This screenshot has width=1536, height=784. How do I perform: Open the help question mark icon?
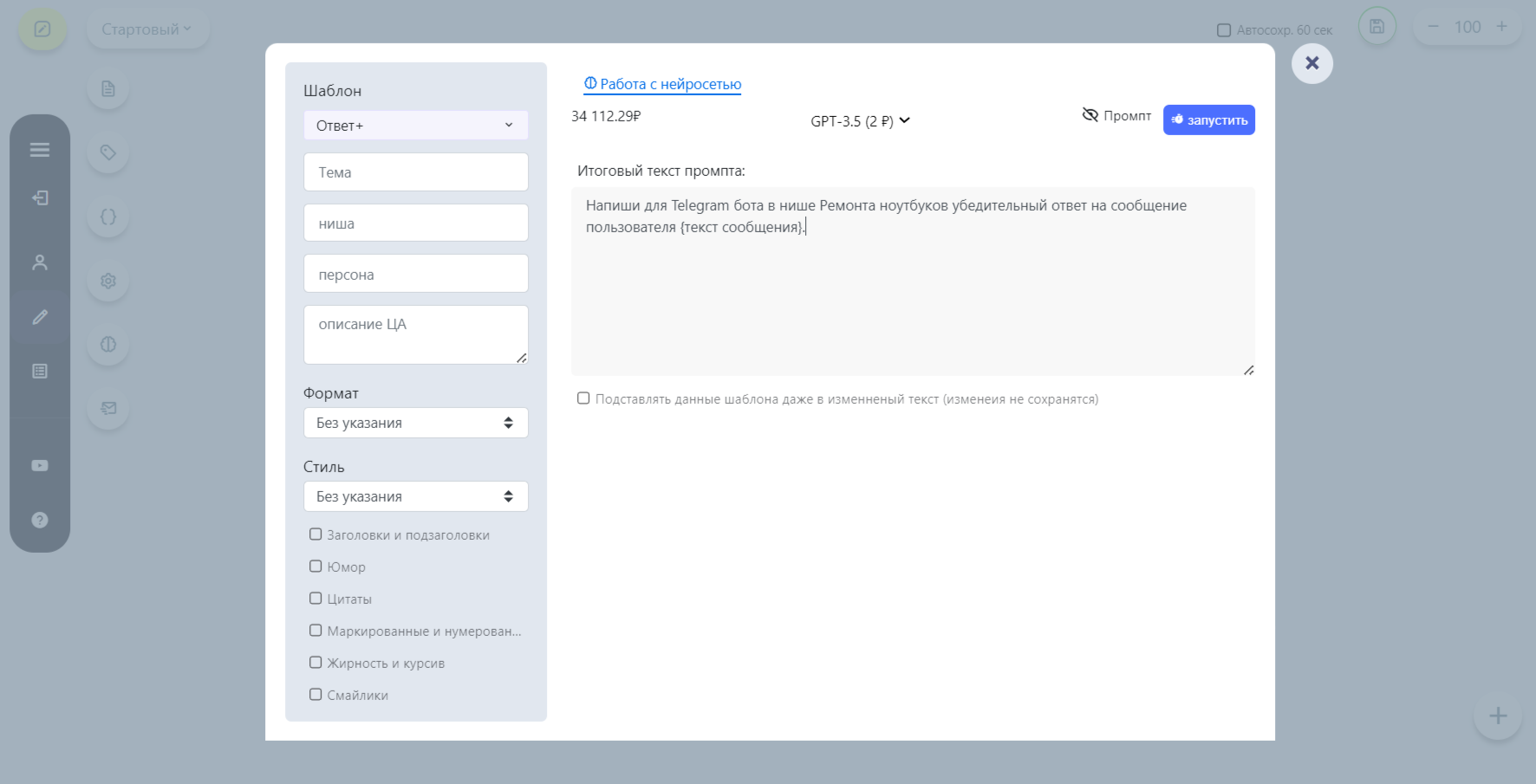click(x=40, y=520)
